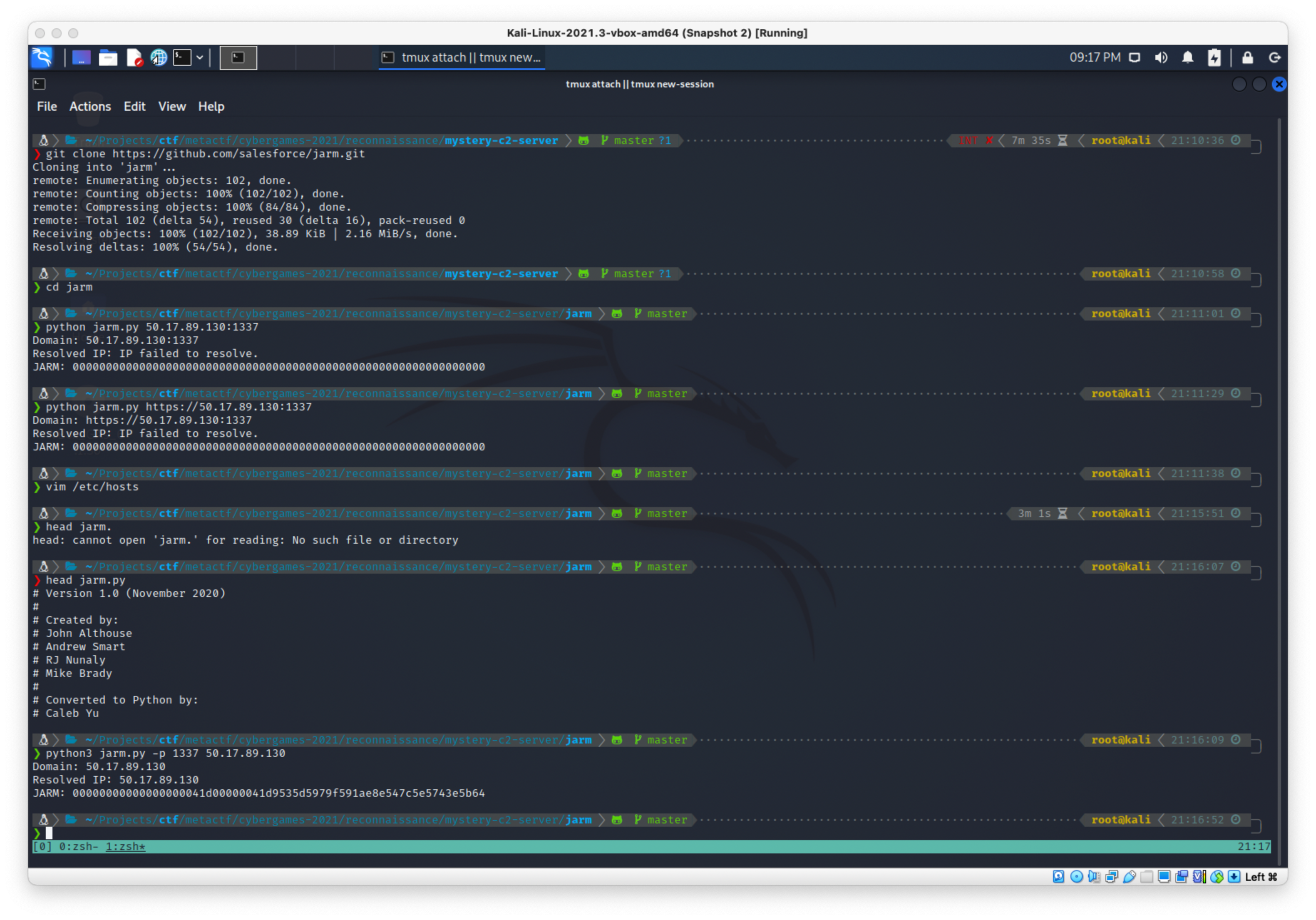Open the Help menu

pyautogui.click(x=211, y=106)
